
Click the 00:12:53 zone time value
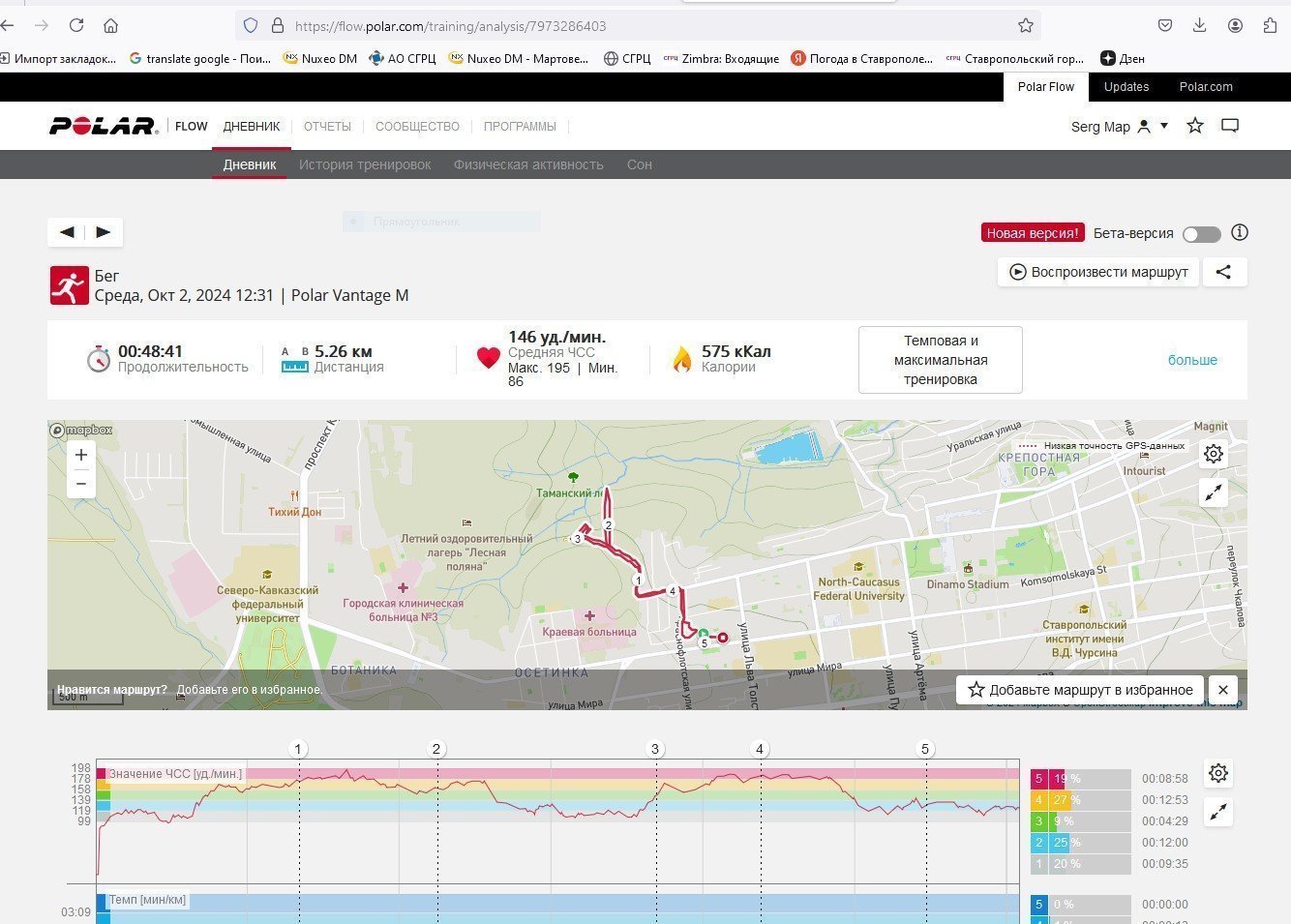pos(1164,800)
